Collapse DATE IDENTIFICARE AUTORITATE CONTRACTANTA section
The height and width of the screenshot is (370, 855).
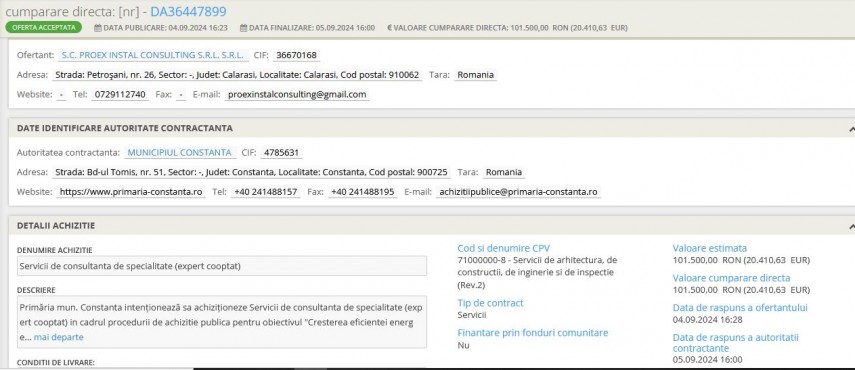[x=852, y=129]
